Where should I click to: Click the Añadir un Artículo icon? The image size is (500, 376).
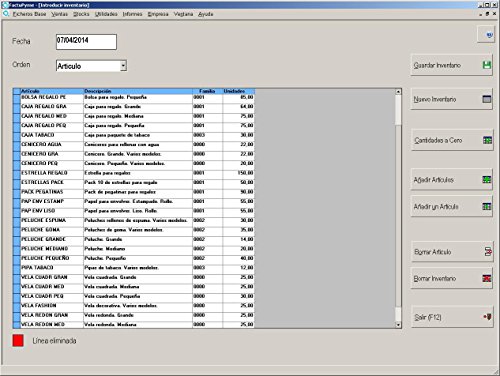click(x=487, y=207)
